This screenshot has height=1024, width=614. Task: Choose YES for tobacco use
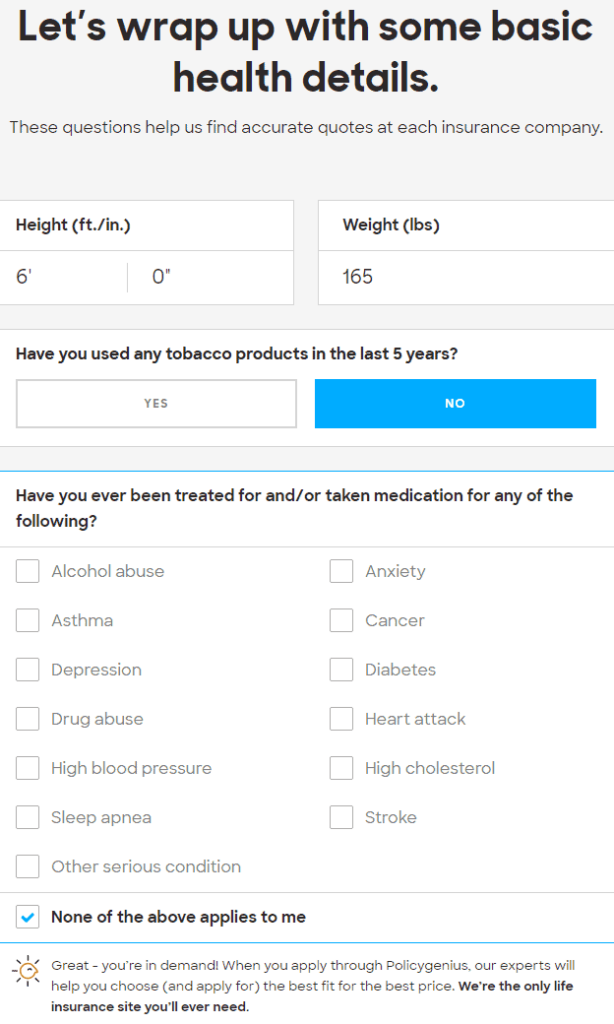pos(156,404)
